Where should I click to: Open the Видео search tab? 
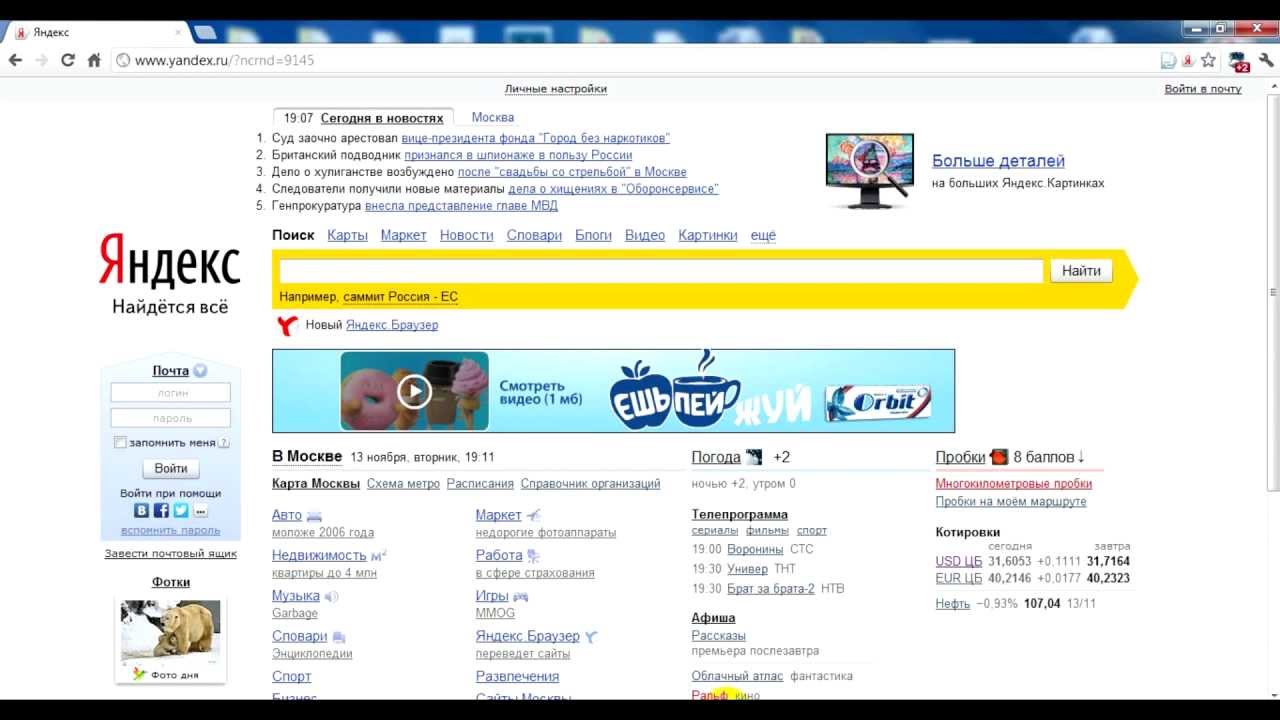(645, 235)
